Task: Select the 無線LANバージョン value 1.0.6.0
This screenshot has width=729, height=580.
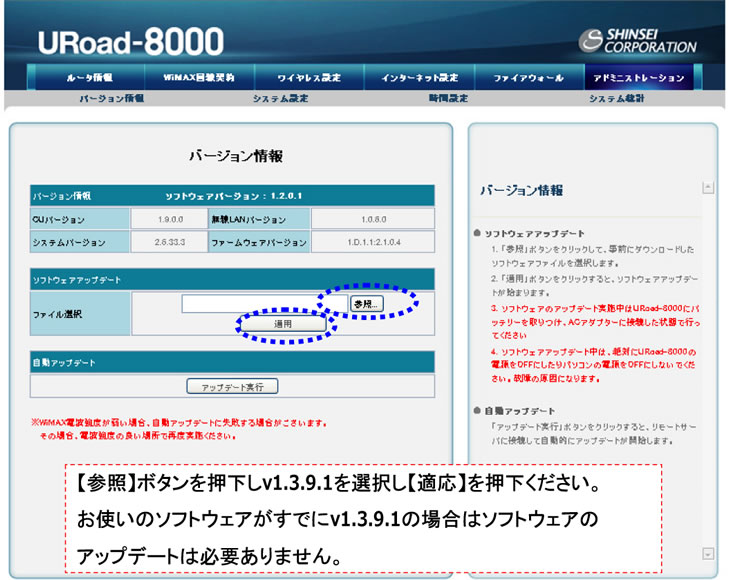Action: (373, 219)
